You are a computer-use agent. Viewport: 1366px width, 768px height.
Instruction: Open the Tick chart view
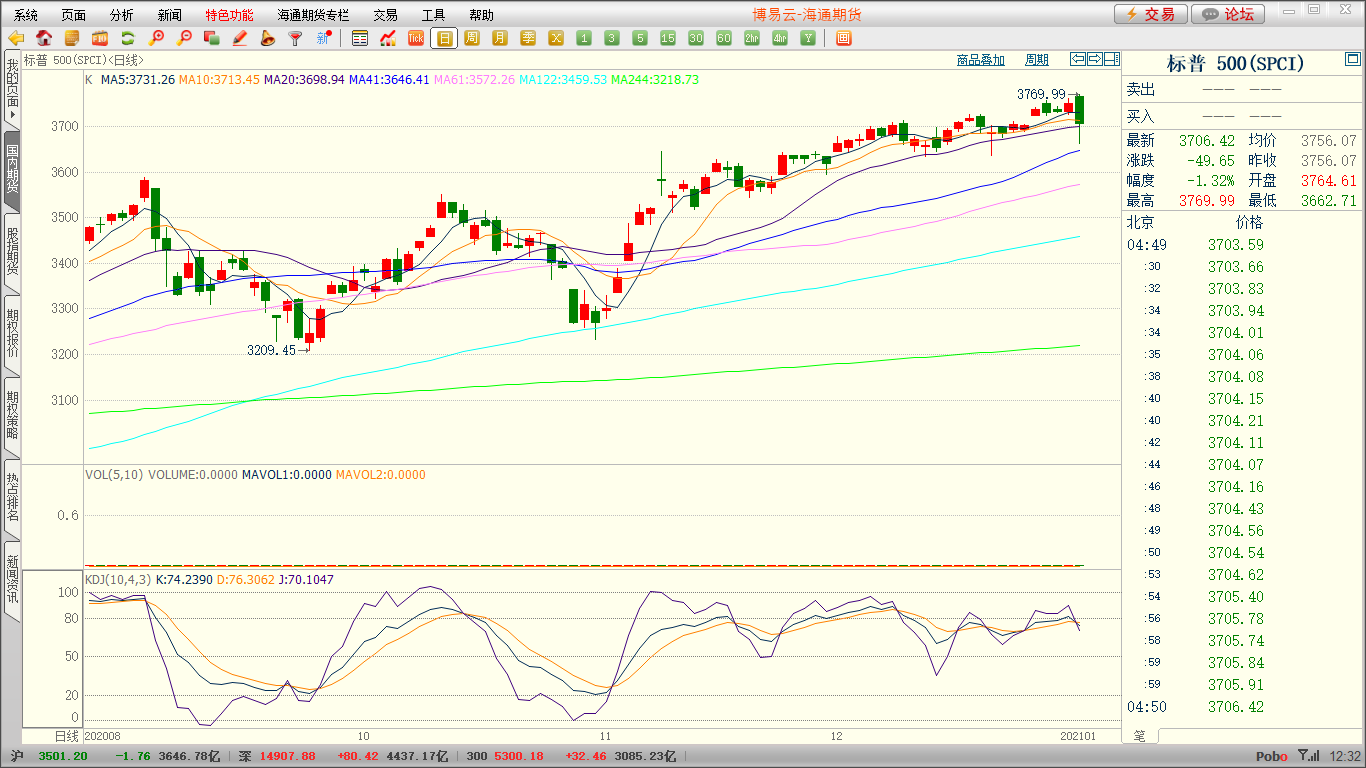click(x=416, y=39)
